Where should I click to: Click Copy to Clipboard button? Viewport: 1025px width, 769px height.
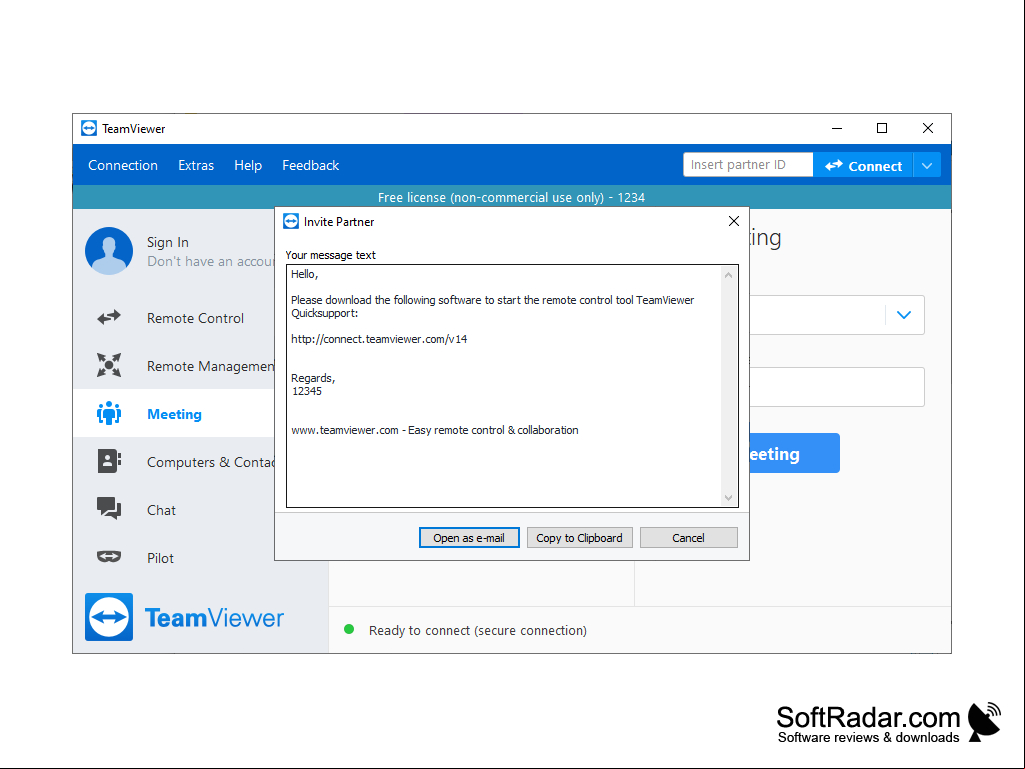pyautogui.click(x=579, y=538)
